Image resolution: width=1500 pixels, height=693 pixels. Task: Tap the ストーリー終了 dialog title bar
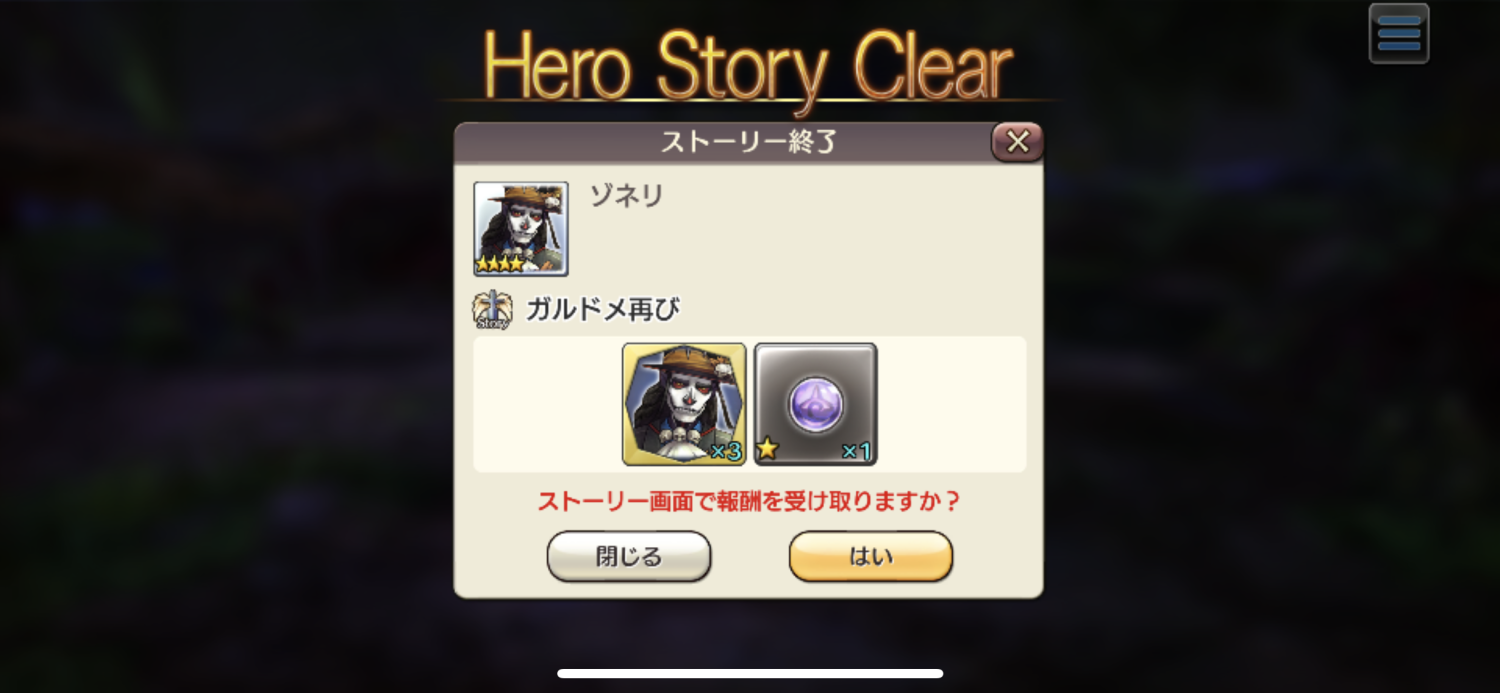[748, 143]
